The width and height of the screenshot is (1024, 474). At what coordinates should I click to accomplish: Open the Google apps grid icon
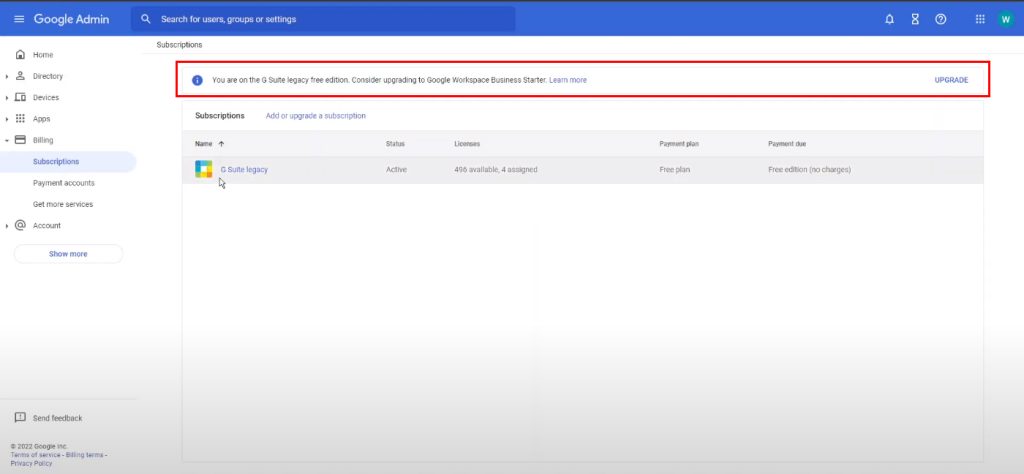[x=980, y=19]
